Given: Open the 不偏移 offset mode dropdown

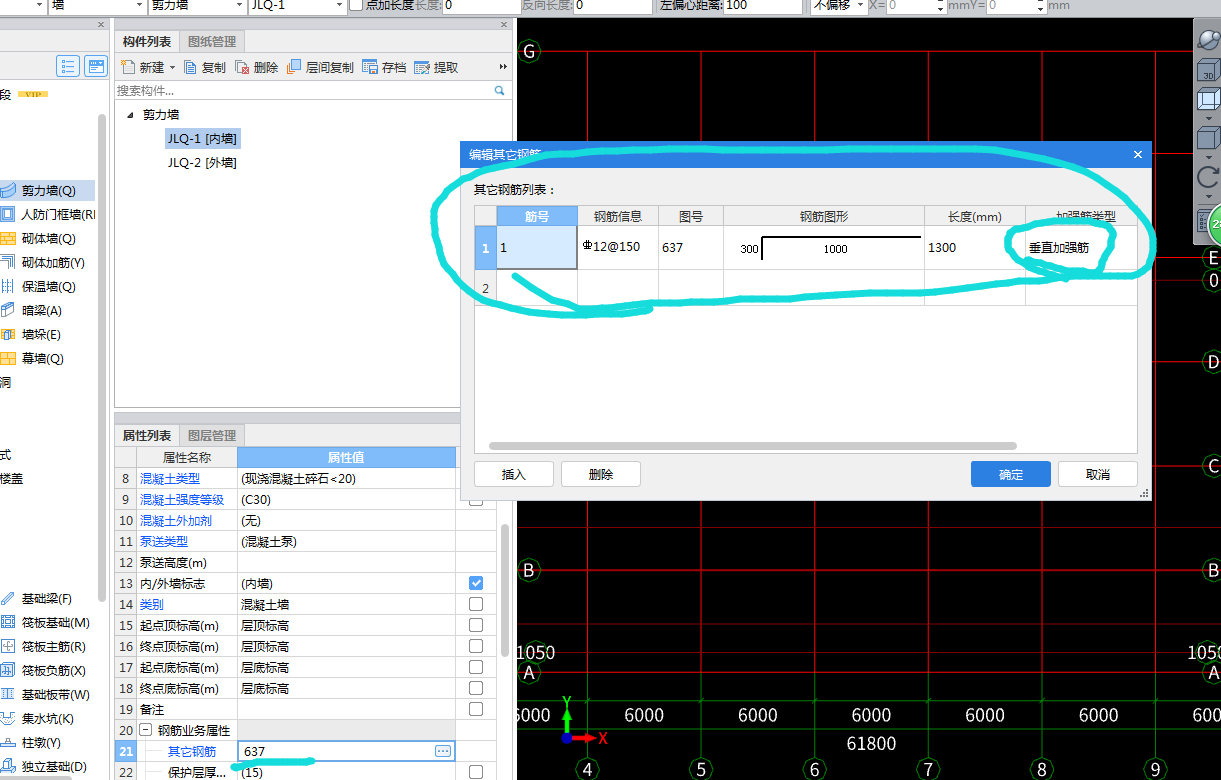Looking at the screenshot, I should click(858, 5).
